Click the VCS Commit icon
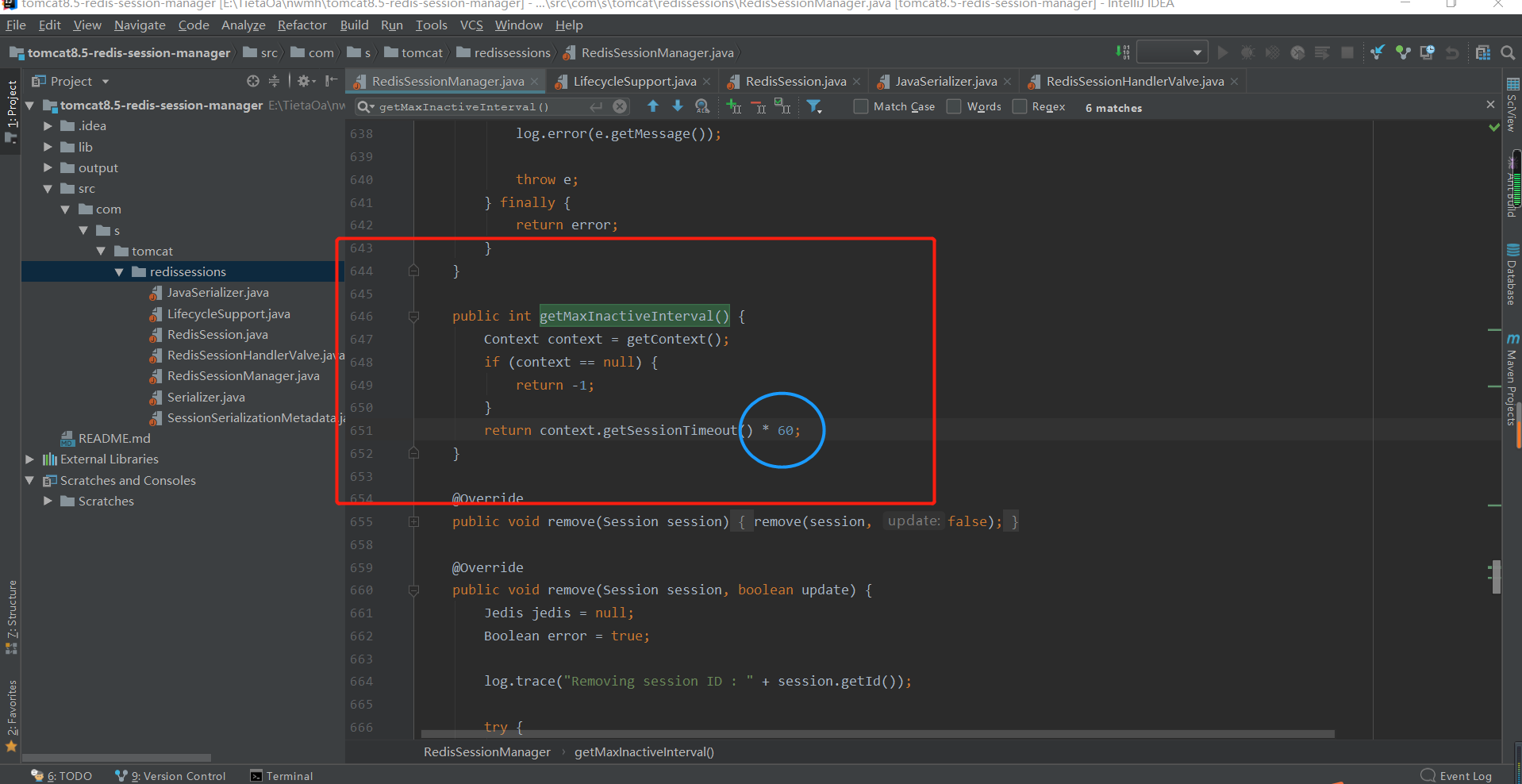Image resolution: width=1522 pixels, height=784 pixels. tap(1403, 52)
